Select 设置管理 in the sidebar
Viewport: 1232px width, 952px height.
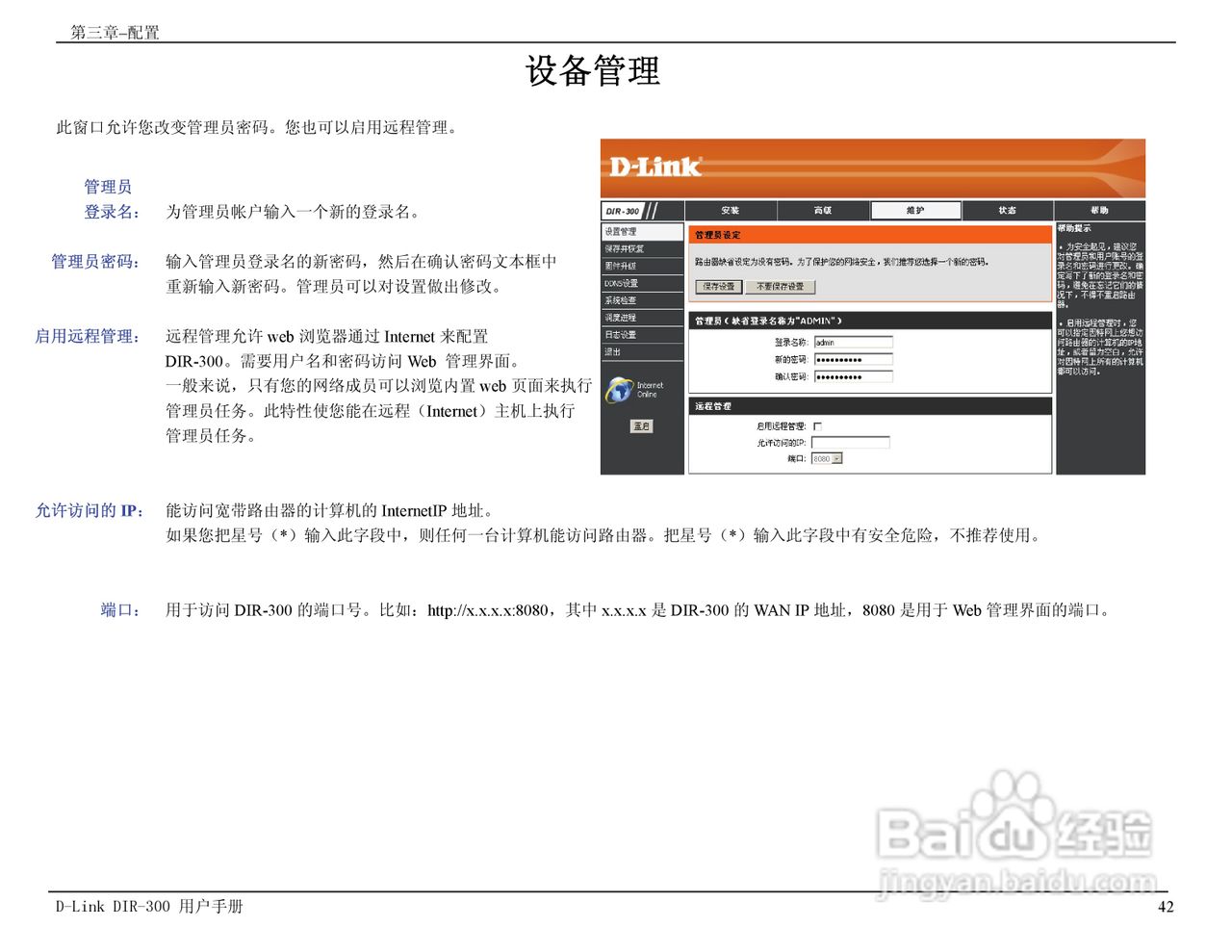pos(642,232)
